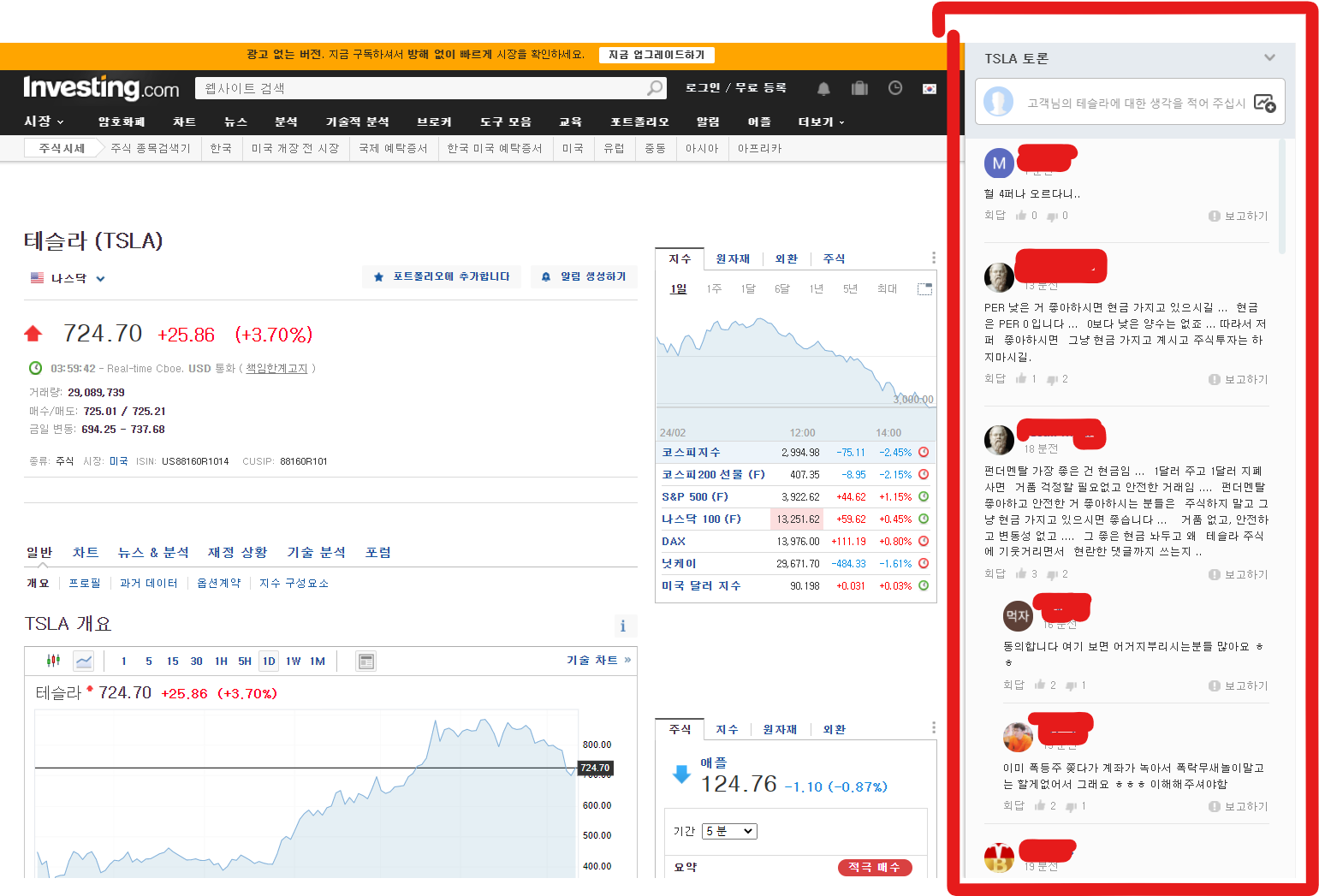Report the comment '헐 4퍼나 오르다니'
The image size is (1319, 896).
pyautogui.click(x=1239, y=216)
